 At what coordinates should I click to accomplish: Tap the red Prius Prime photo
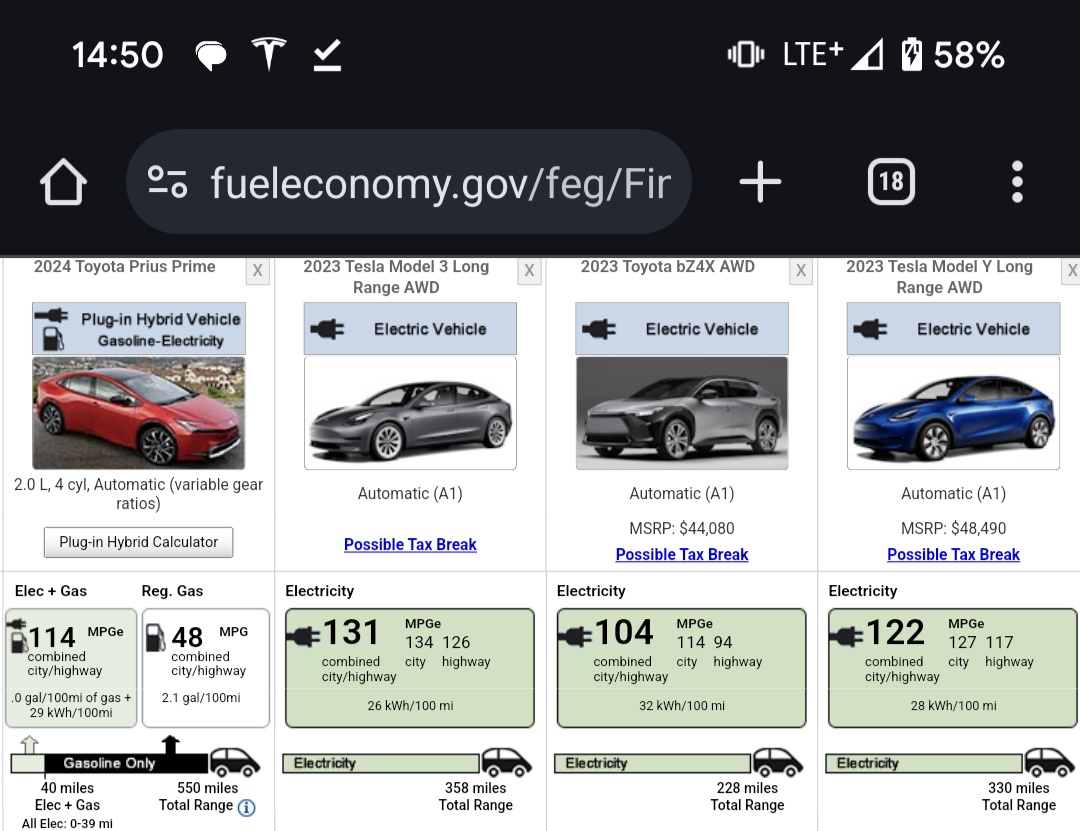pyautogui.click(x=138, y=413)
